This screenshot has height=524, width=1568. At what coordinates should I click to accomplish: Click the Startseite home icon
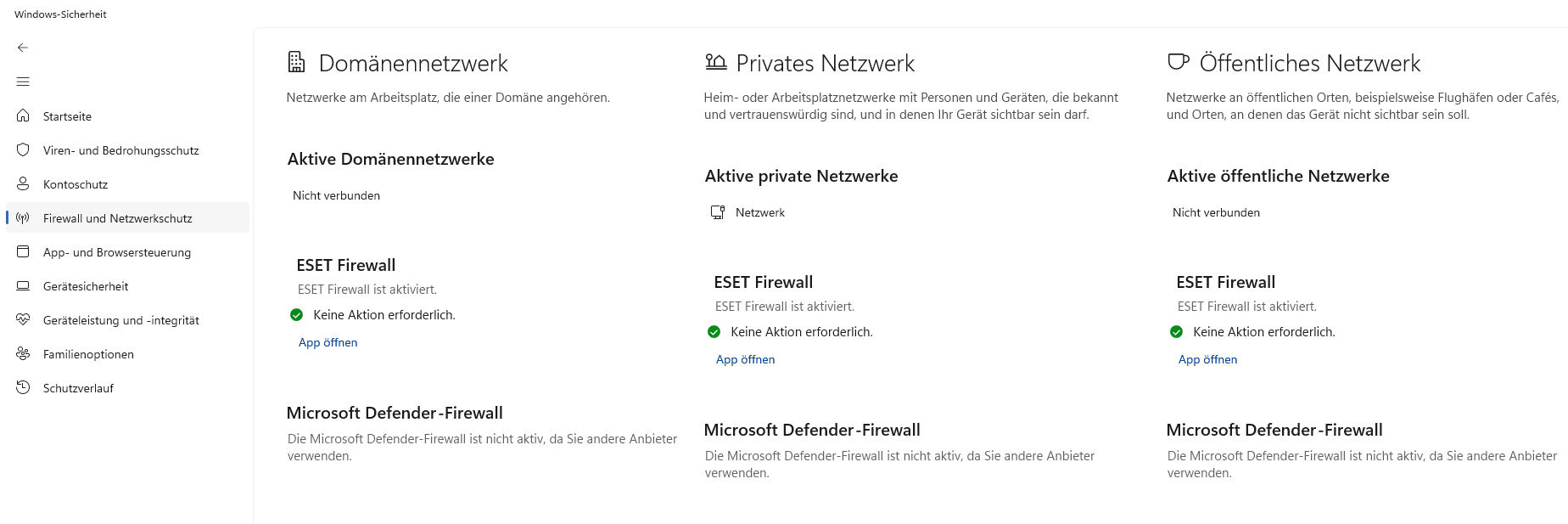23,116
